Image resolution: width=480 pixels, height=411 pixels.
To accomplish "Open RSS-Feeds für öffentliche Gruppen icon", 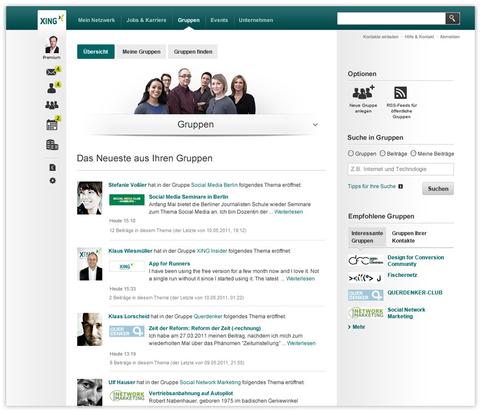I will [400, 93].
